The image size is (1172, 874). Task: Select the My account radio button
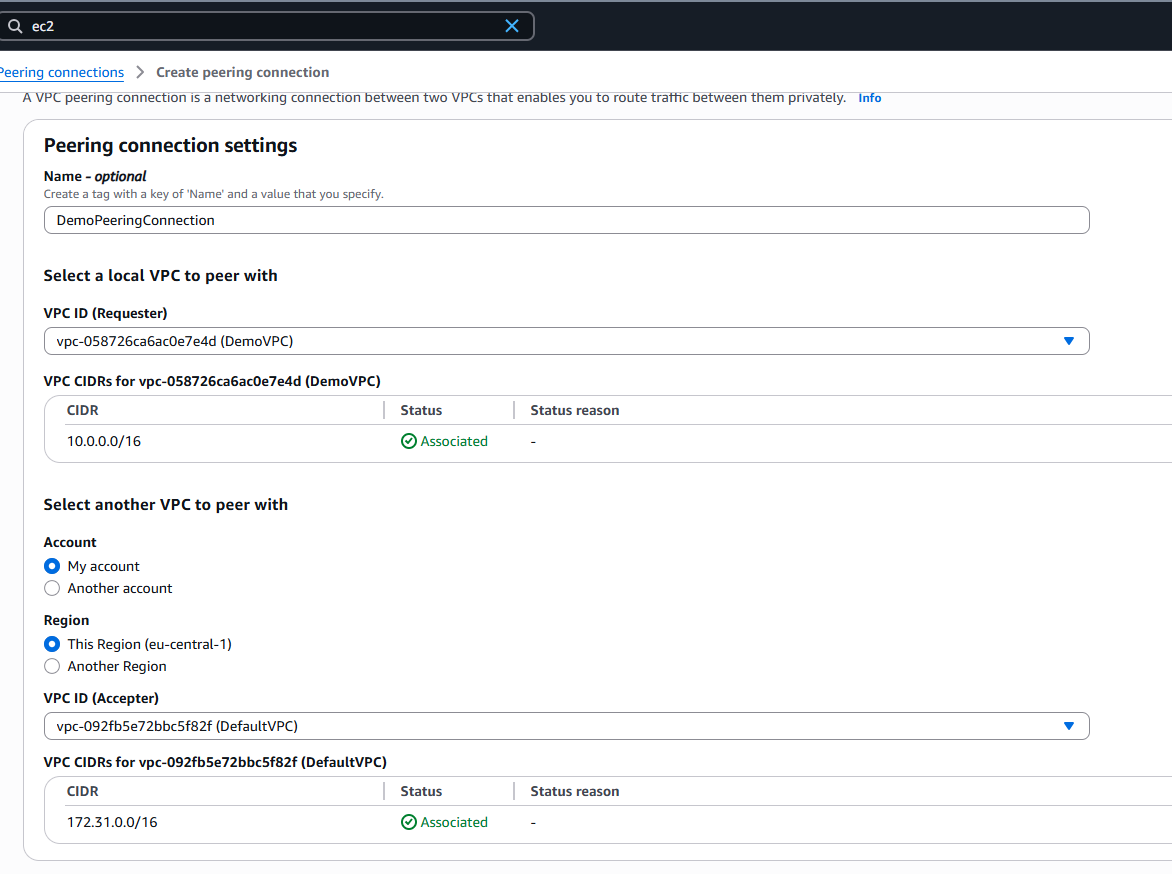(52, 566)
